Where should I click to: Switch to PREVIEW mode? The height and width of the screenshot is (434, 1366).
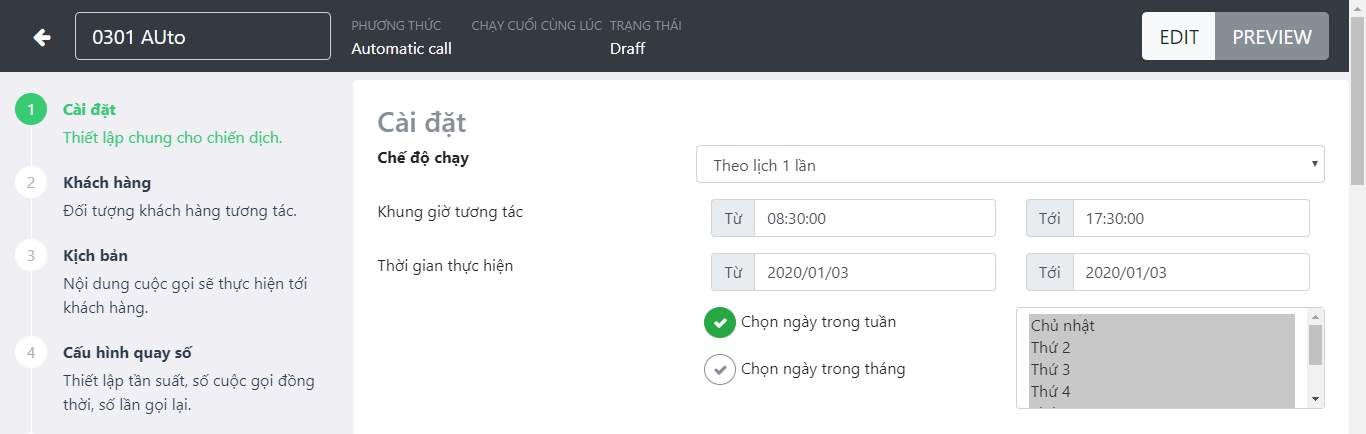(1272, 37)
